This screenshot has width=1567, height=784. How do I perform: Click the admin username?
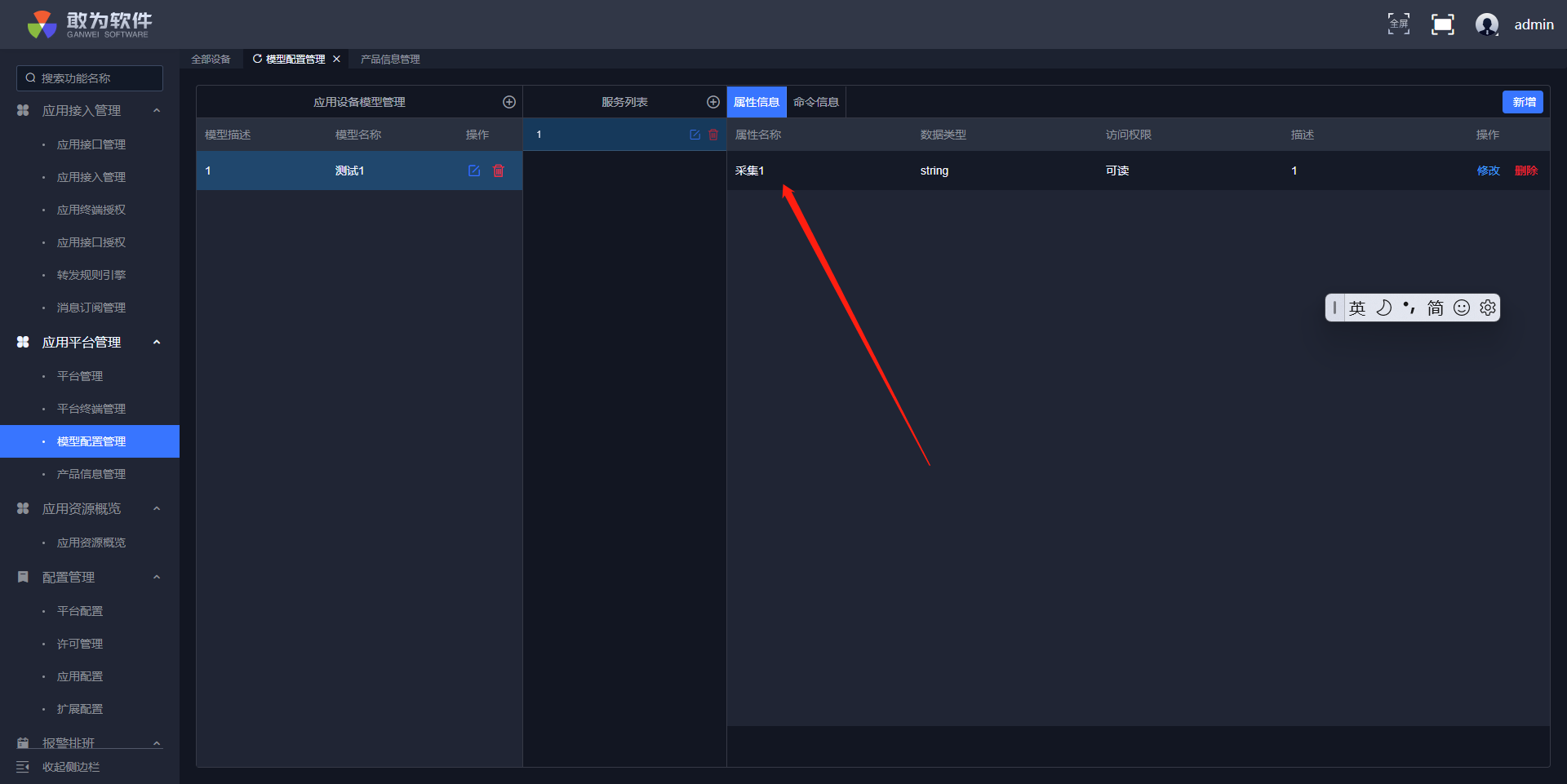(1534, 24)
